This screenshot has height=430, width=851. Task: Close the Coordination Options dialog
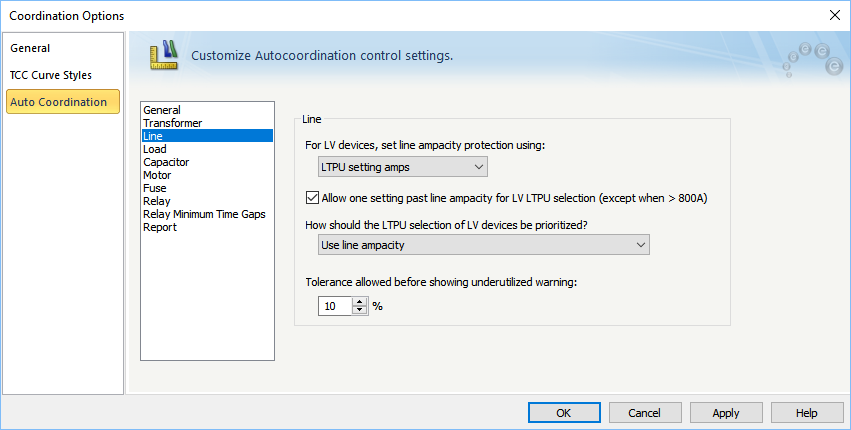835,15
